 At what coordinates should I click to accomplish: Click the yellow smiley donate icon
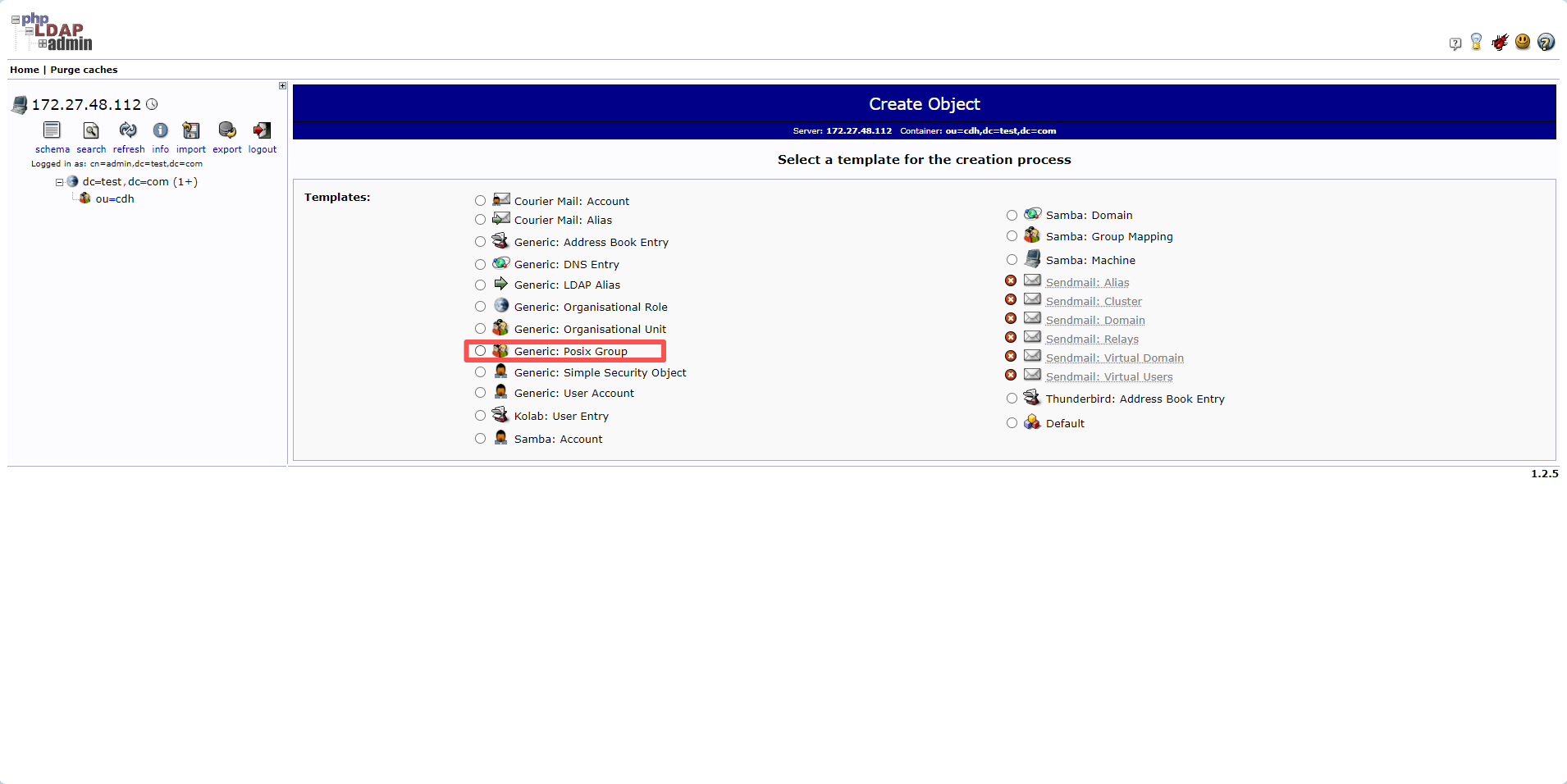click(x=1523, y=41)
